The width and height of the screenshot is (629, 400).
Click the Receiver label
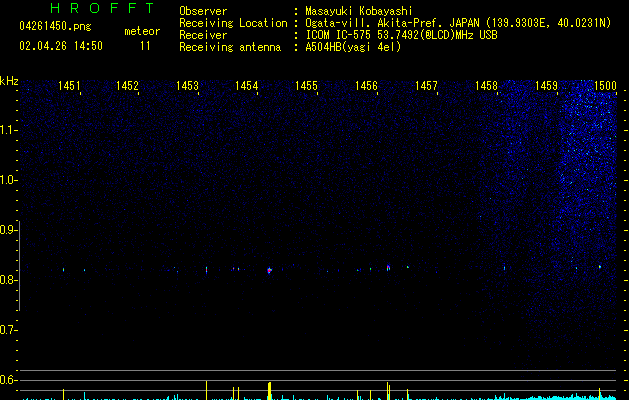click(x=203, y=35)
